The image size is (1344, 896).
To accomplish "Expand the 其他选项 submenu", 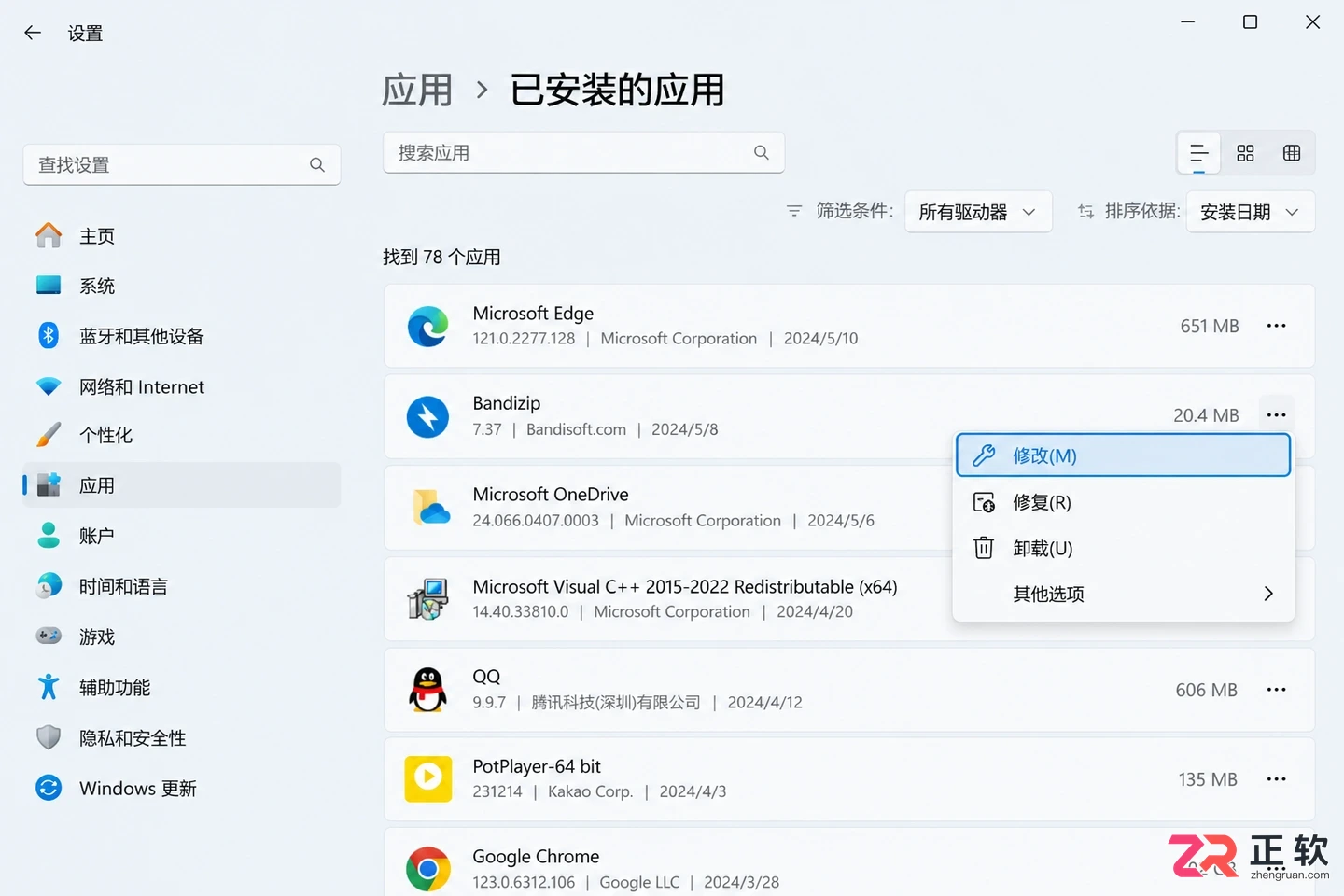I will click(x=1124, y=595).
